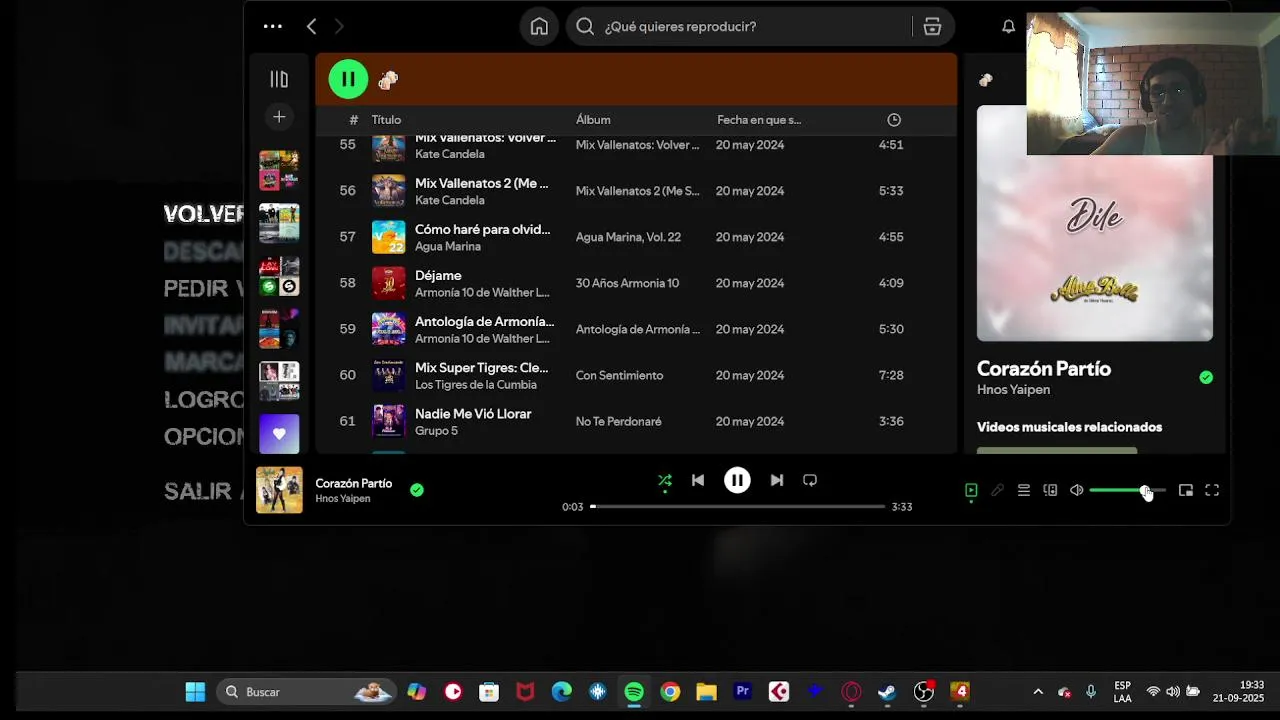Viewport: 1280px width, 720px height.
Task: Open Google Chrome from the taskbar
Action: tap(670, 692)
